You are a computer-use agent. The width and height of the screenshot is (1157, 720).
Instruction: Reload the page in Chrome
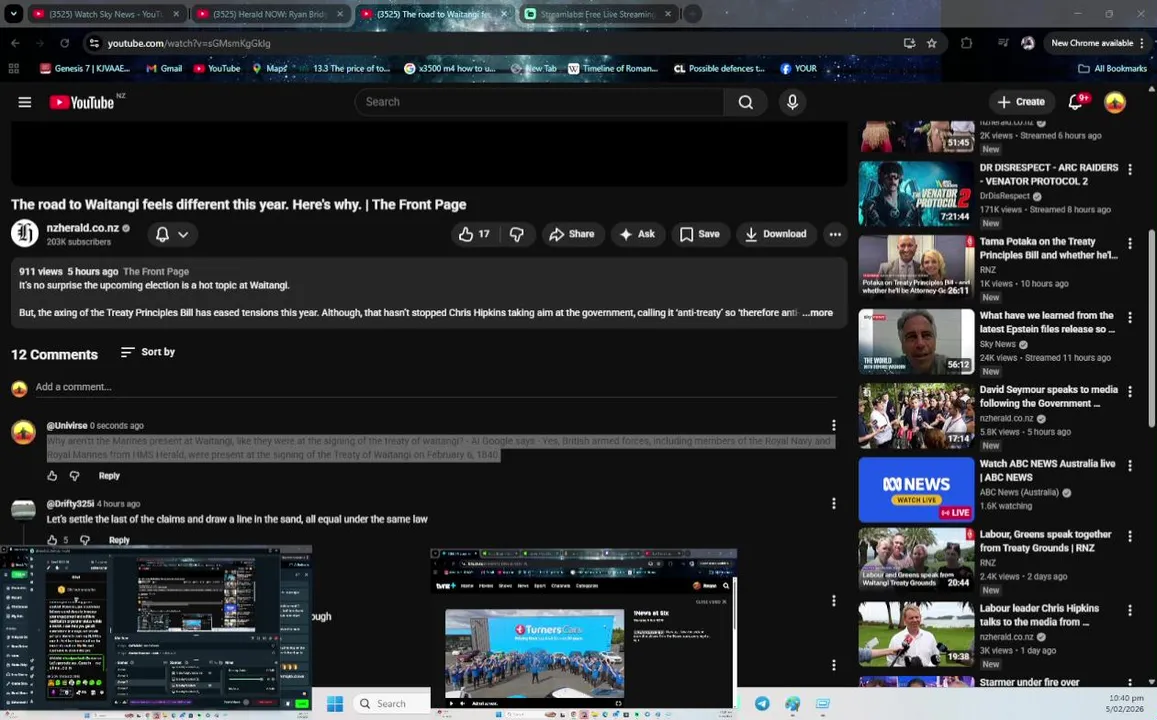coord(64,43)
